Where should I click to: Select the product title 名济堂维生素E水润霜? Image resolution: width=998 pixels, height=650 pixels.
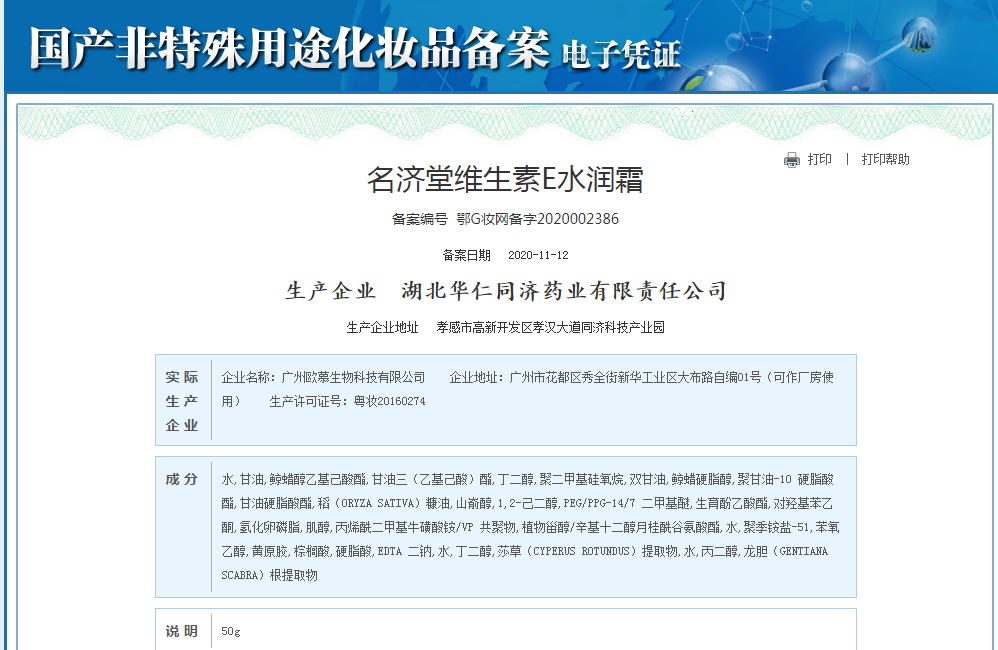click(x=505, y=180)
